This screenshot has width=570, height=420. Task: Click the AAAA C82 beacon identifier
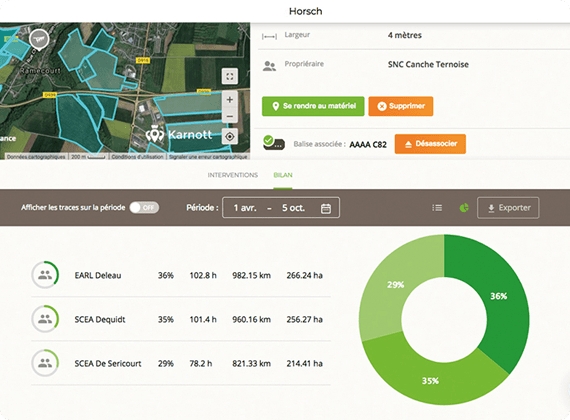click(x=368, y=145)
